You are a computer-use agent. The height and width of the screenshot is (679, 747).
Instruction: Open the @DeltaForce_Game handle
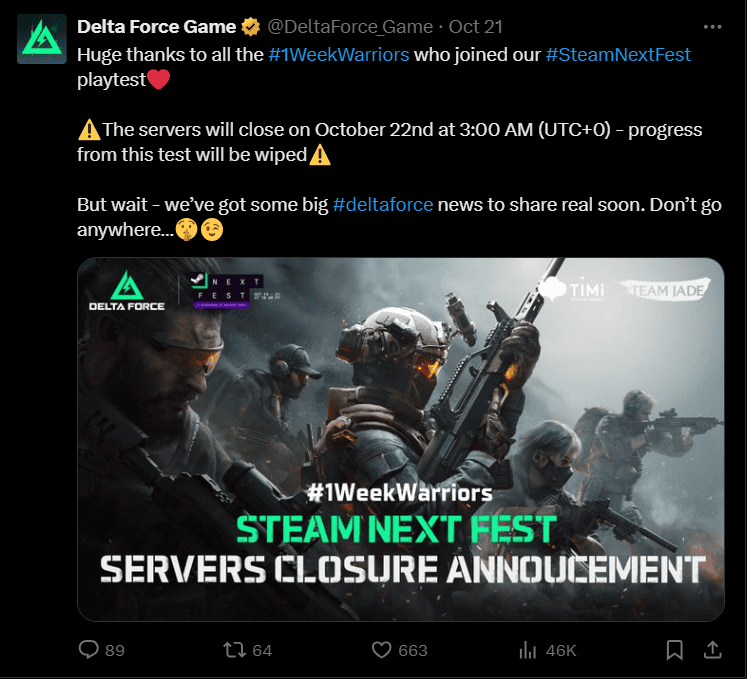coord(350,27)
